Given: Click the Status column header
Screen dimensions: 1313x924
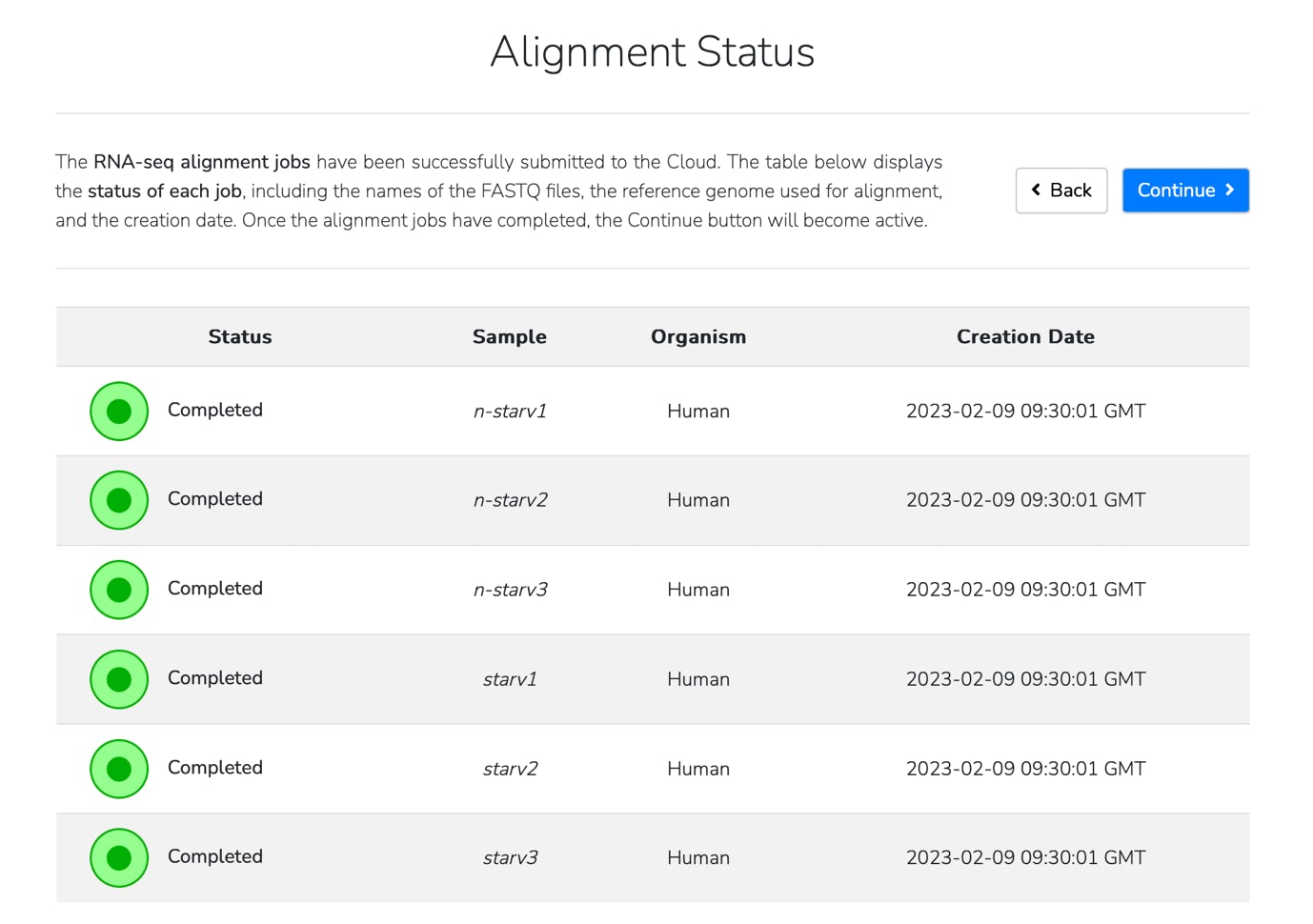Looking at the screenshot, I should [240, 337].
